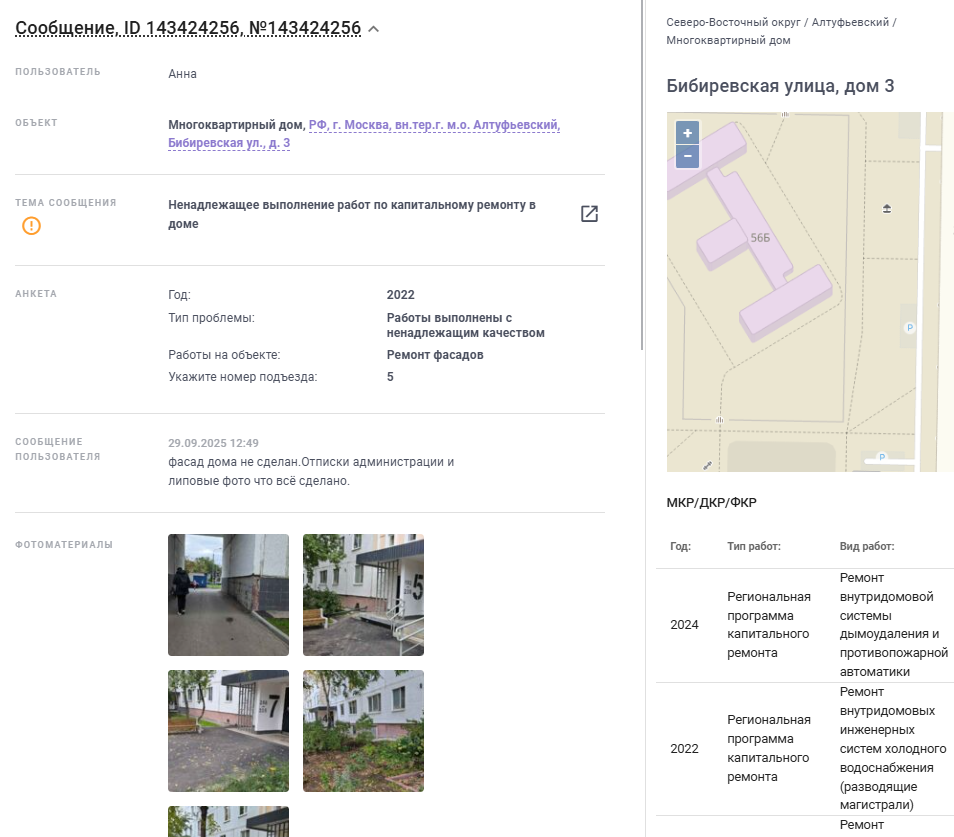The image size is (954, 837).
Task: Click building 56Б on the map
Action: coord(760,238)
